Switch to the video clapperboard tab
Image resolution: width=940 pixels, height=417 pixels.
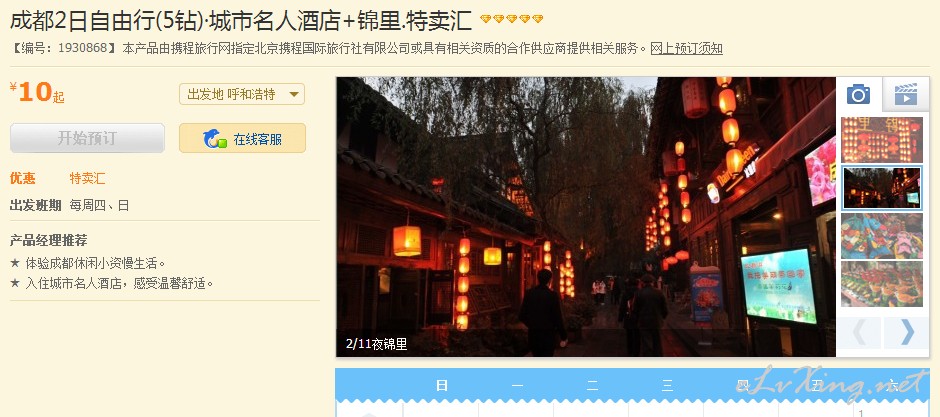[906, 95]
